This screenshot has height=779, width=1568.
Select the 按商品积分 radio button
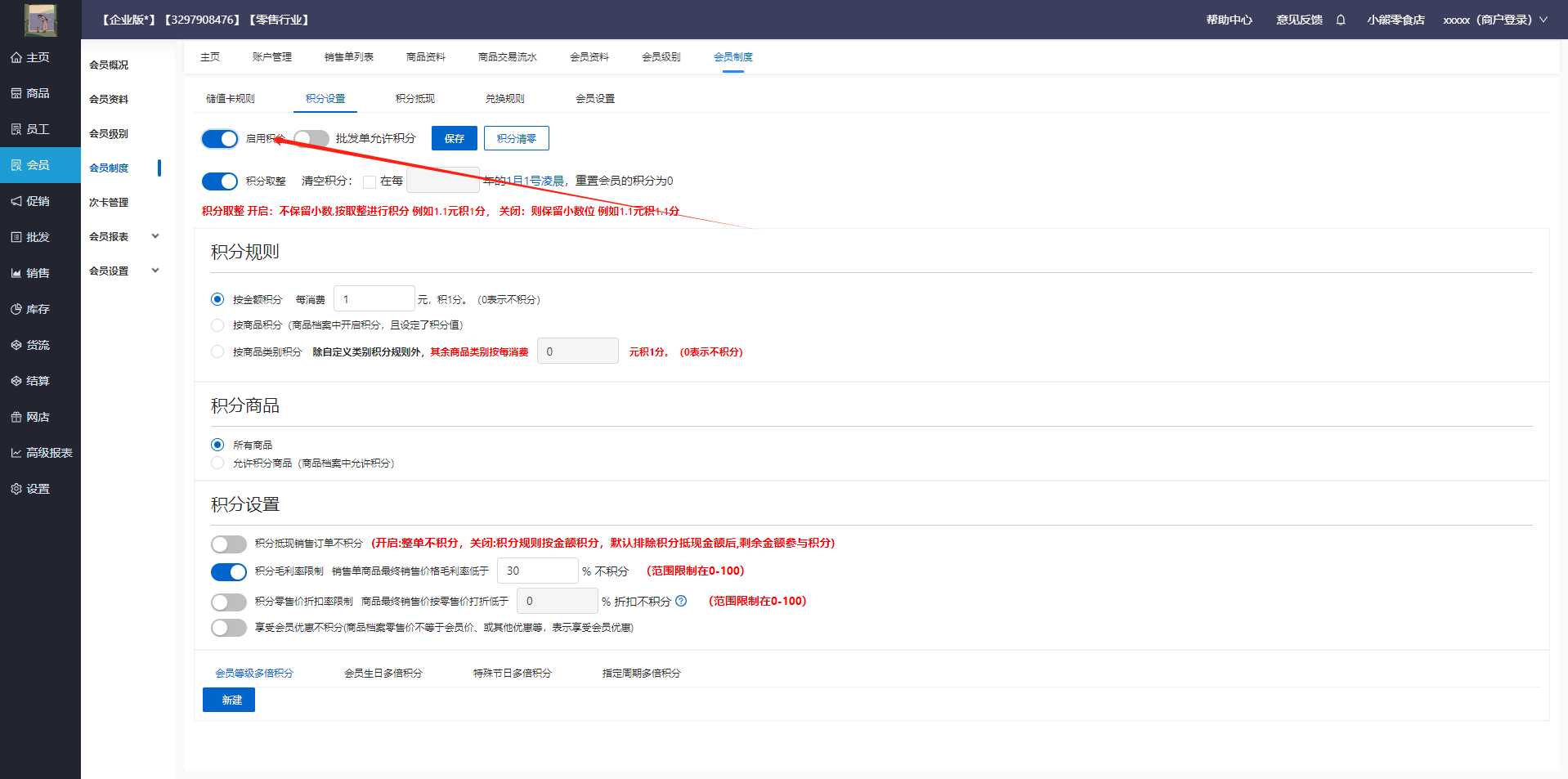(217, 325)
